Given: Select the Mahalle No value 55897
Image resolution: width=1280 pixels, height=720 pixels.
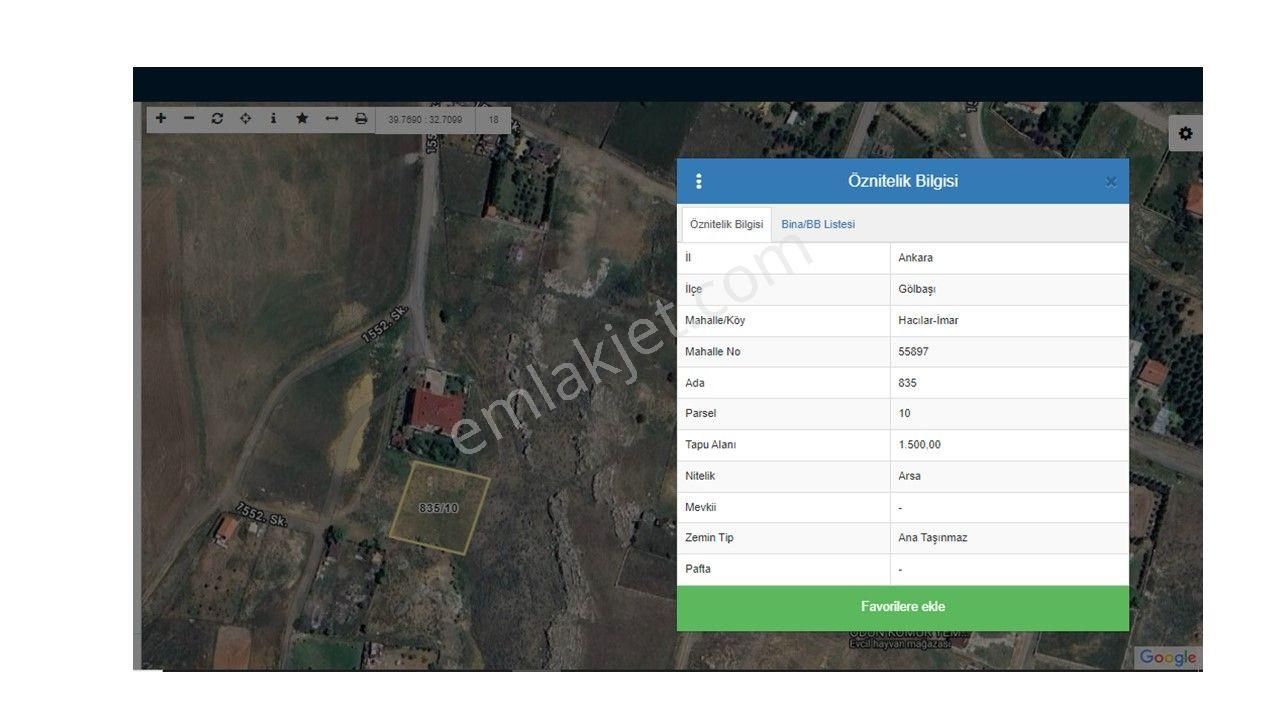Looking at the screenshot, I should pos(1009,352).
